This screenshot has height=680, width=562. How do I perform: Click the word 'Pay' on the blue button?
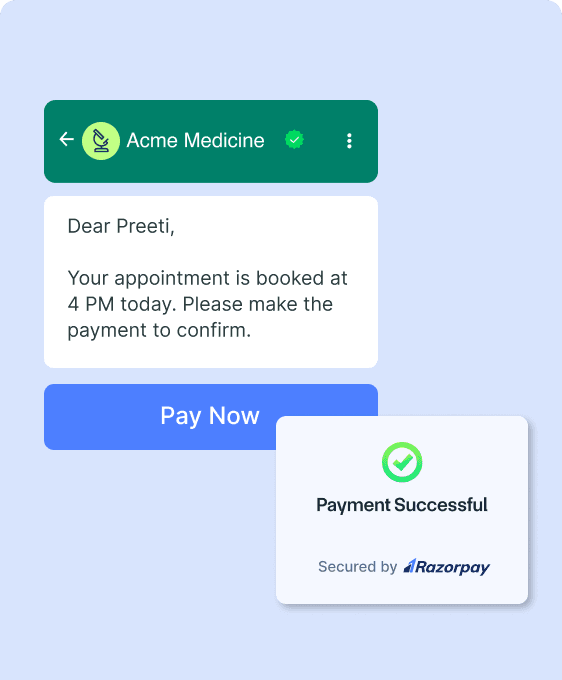[181, 416]
